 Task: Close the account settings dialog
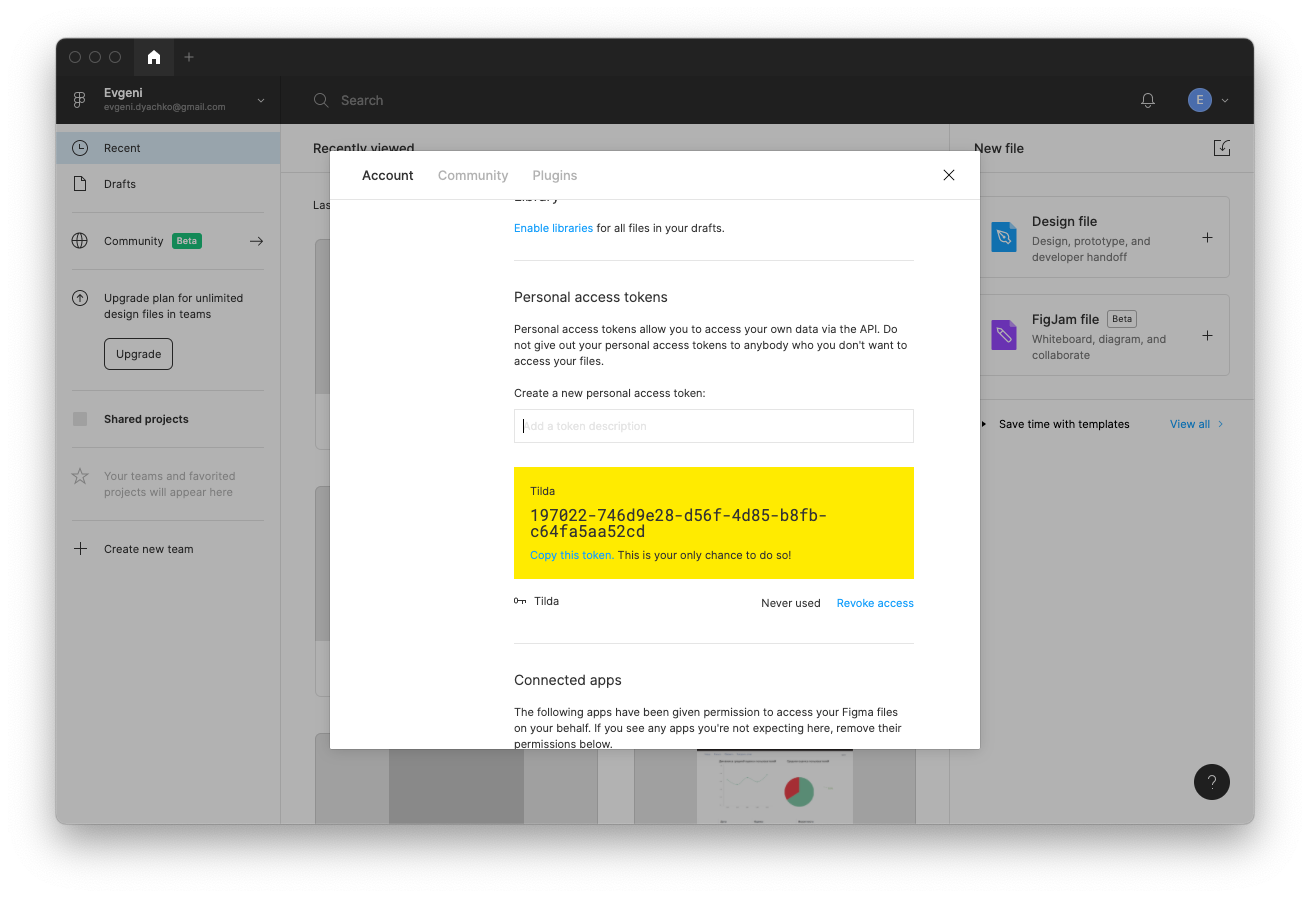click(x=949, y=175)
